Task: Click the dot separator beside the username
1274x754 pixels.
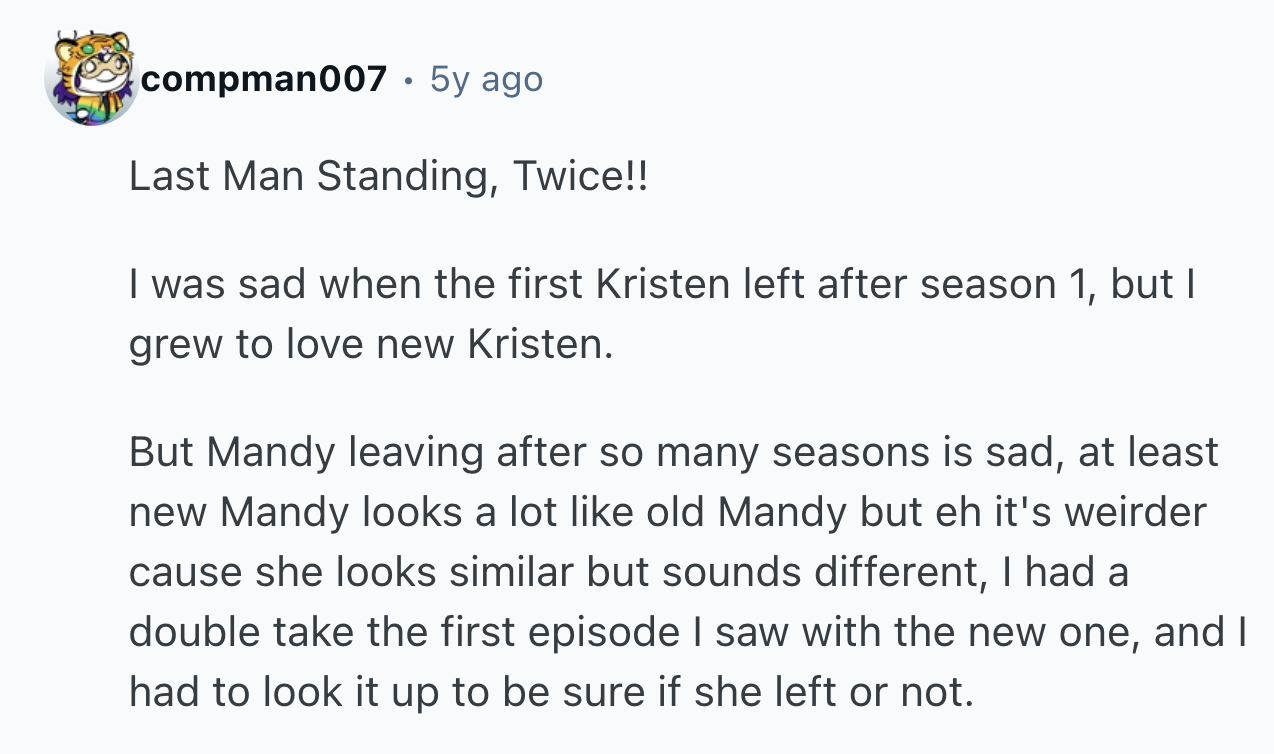Action: point(409,79)
